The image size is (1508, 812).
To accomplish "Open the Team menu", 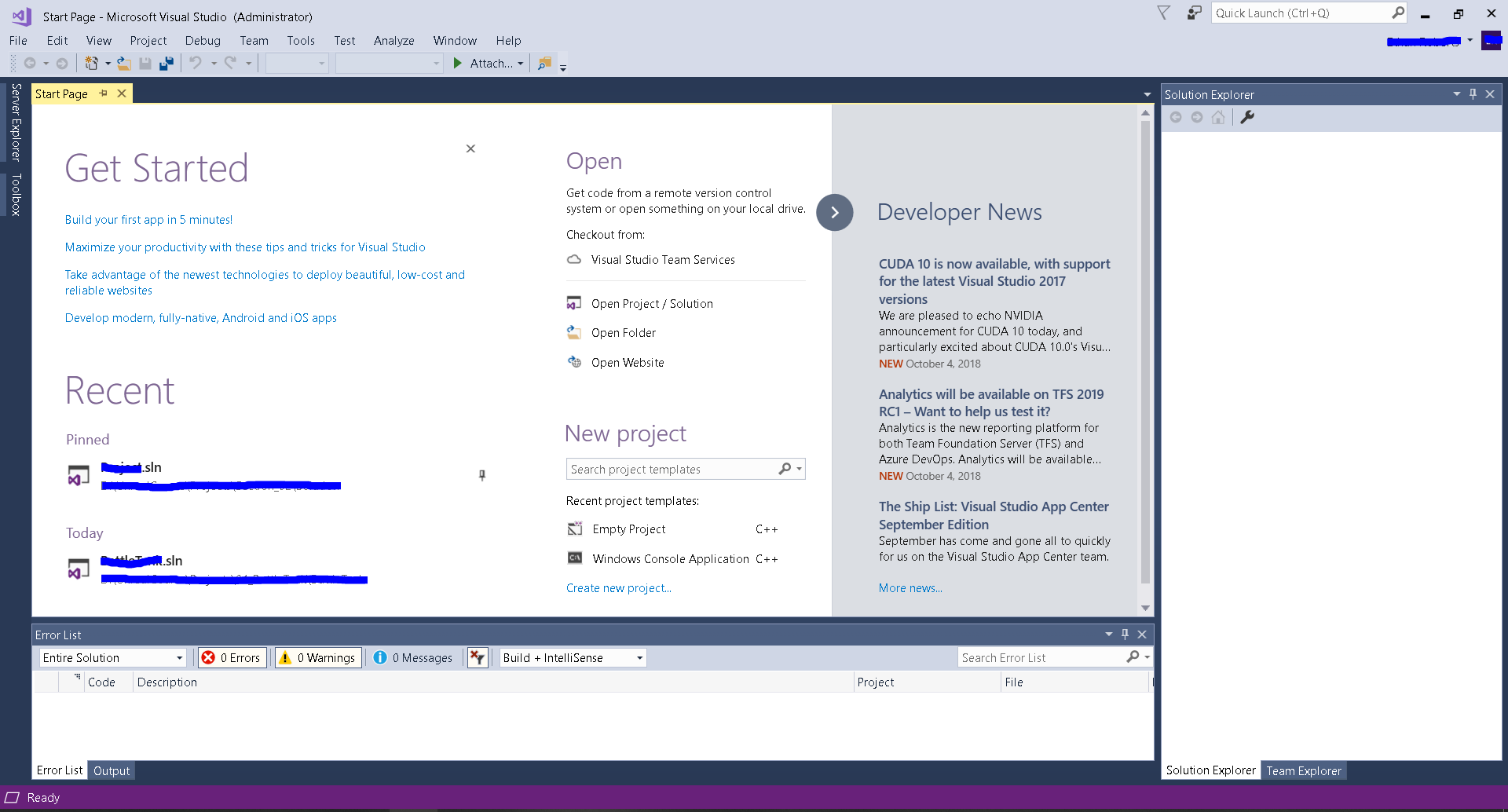I will (254, 41).
